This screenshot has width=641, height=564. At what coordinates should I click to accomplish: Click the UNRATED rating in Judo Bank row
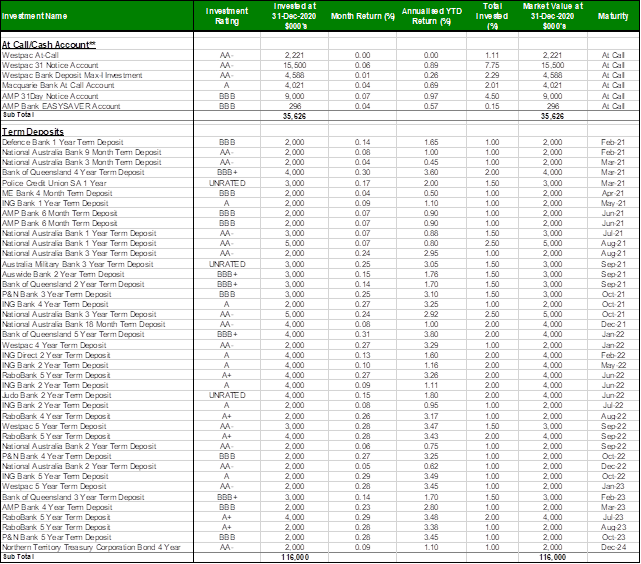[227, 395]
